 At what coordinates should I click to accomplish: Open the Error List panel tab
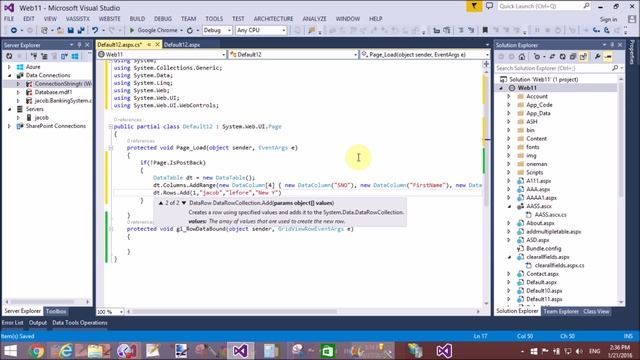coord(13,322)
